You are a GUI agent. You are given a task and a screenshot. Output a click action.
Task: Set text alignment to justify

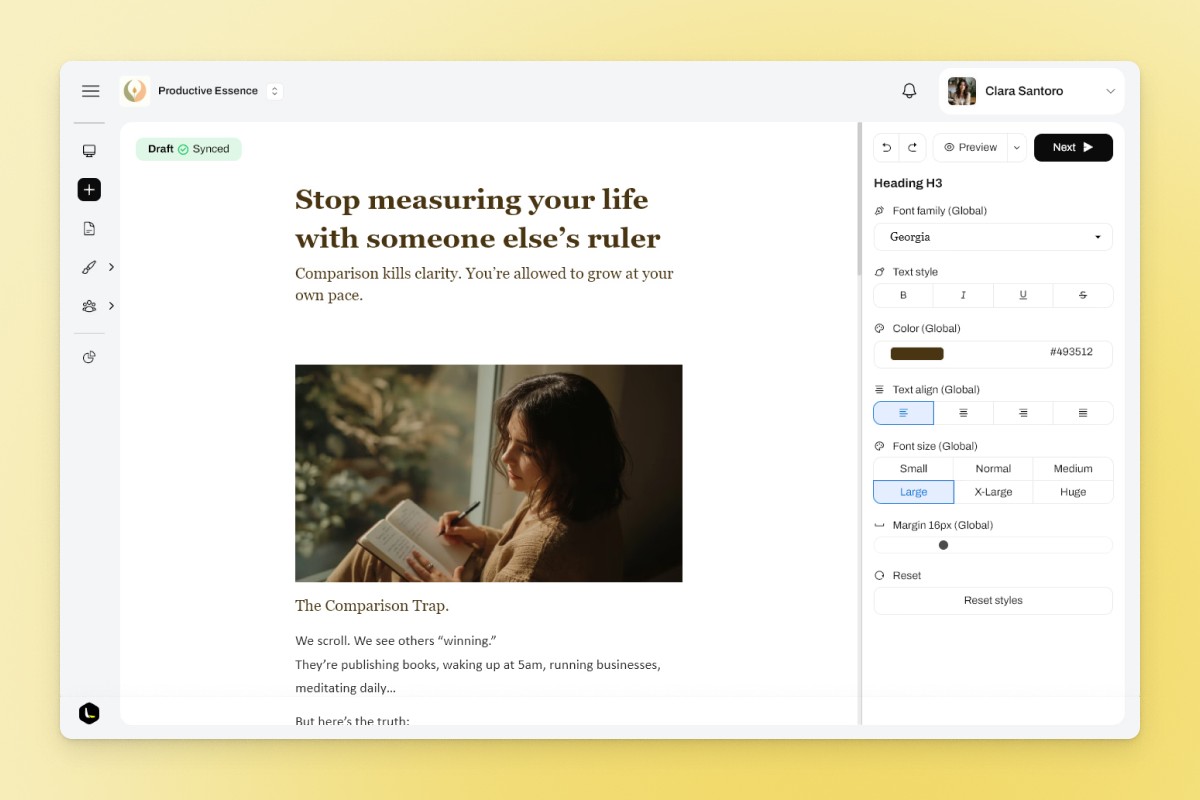(1083, 413)
